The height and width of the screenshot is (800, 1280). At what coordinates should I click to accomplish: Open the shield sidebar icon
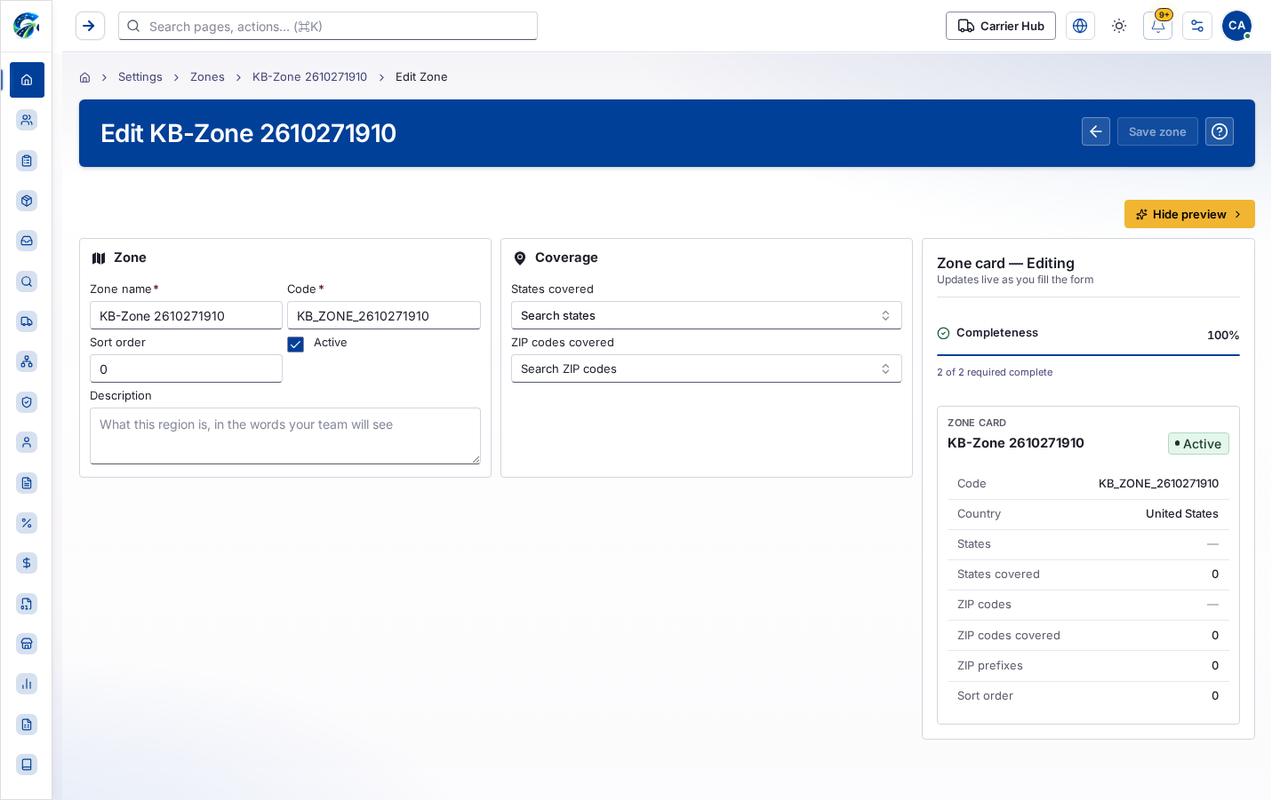(27, 402)
